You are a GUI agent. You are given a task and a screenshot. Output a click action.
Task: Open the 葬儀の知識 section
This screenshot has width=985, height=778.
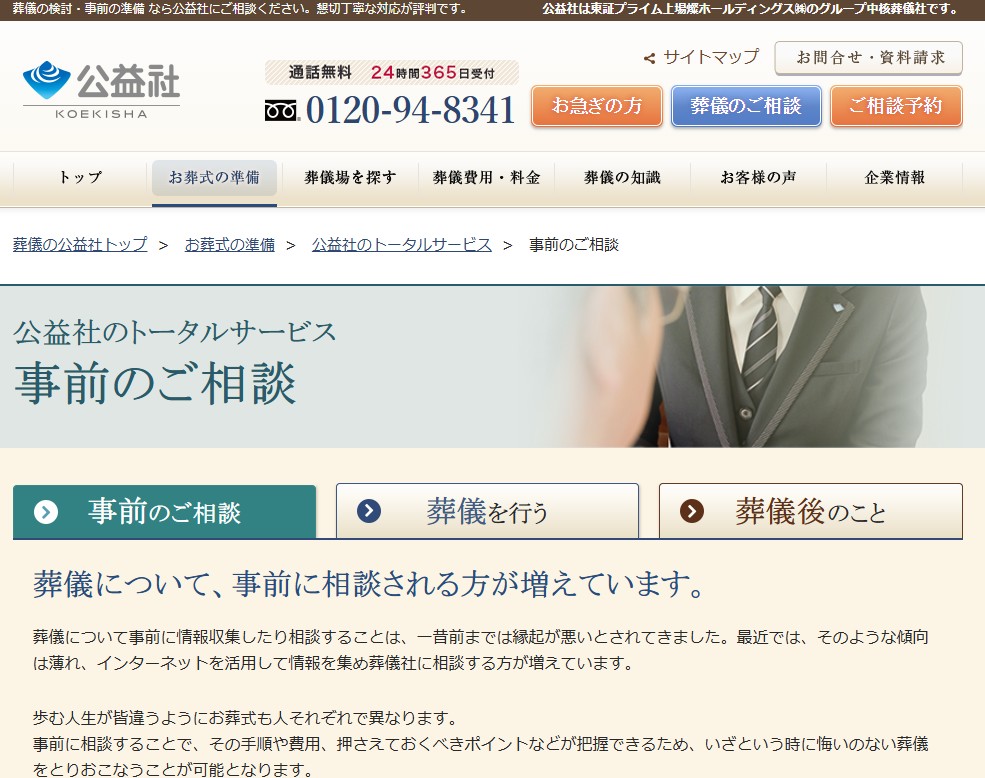click(622, 177)
